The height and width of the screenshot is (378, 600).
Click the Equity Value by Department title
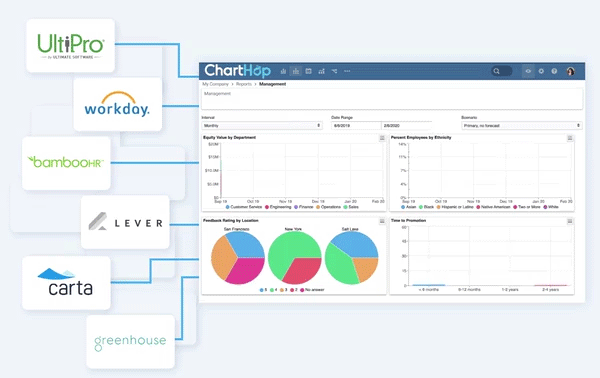[229, 137]
